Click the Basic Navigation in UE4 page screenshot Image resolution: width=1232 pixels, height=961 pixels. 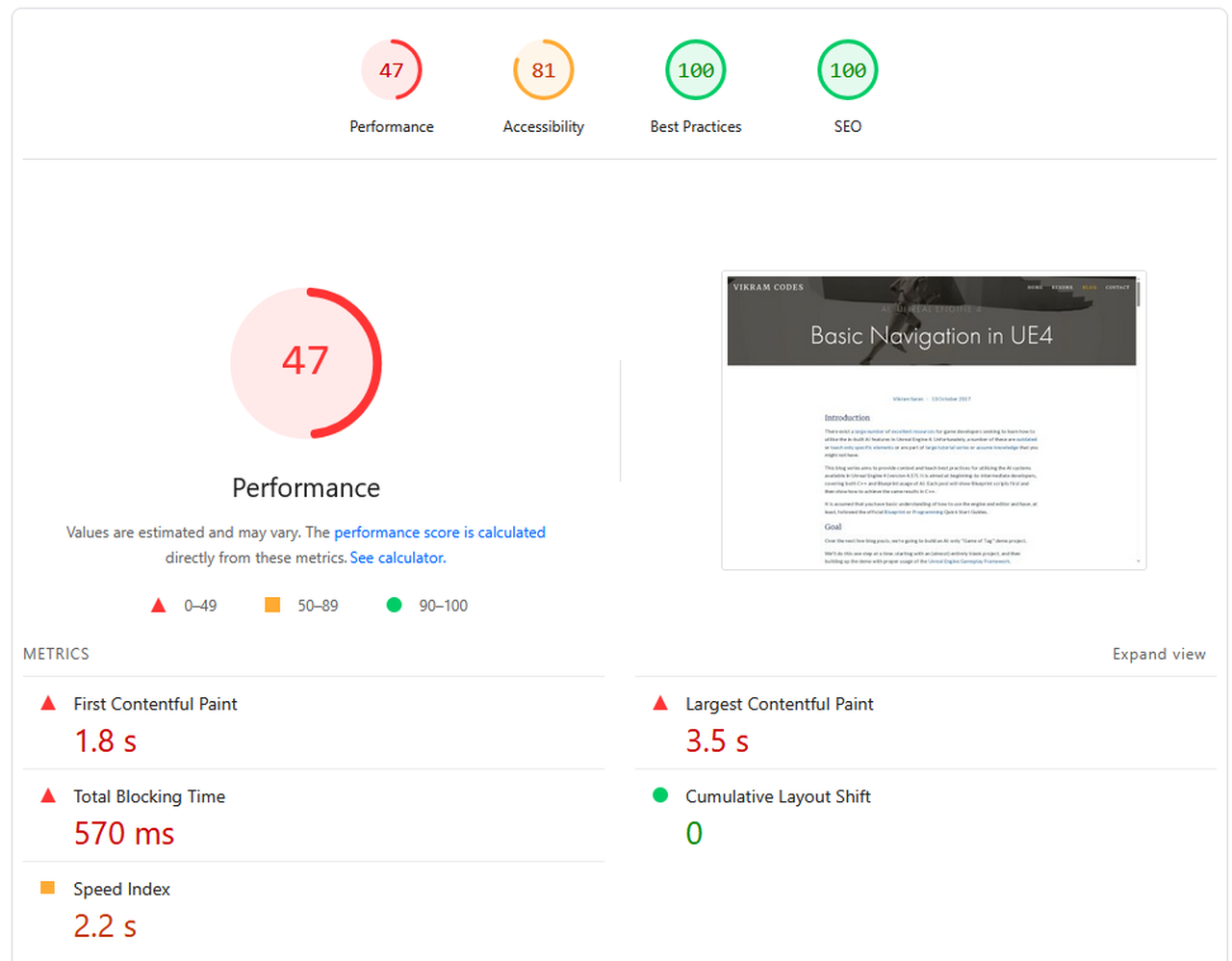click(932, 421)
